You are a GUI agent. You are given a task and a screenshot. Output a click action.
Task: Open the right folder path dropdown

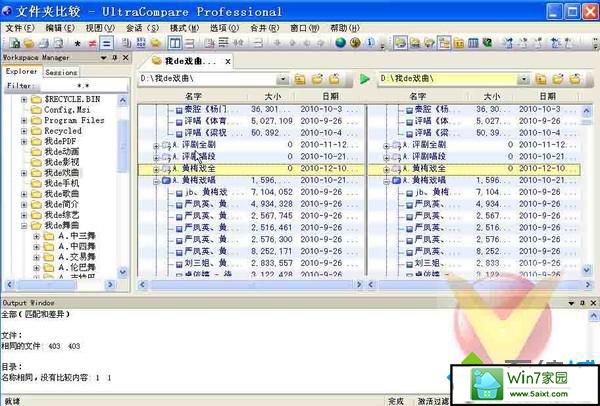click(523, 79)
